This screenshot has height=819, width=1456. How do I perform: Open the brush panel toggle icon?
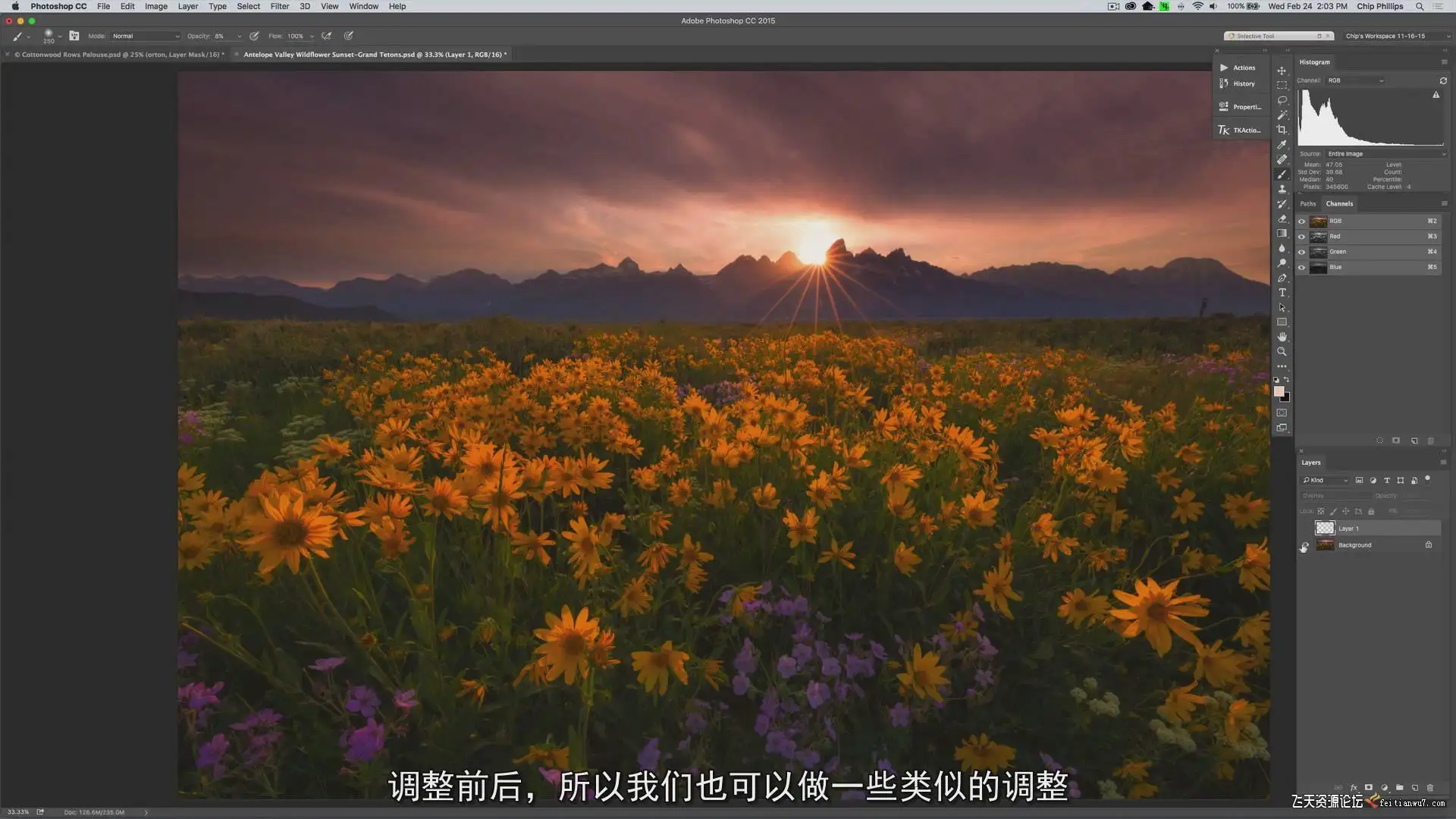pos(74,36)
